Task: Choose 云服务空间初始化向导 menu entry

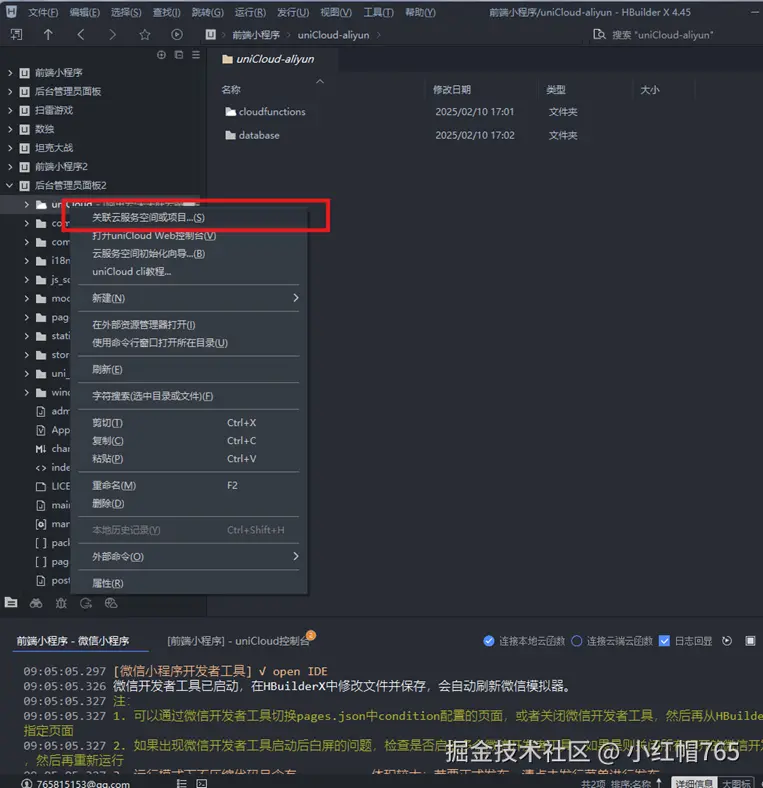Action: [189, 253]
